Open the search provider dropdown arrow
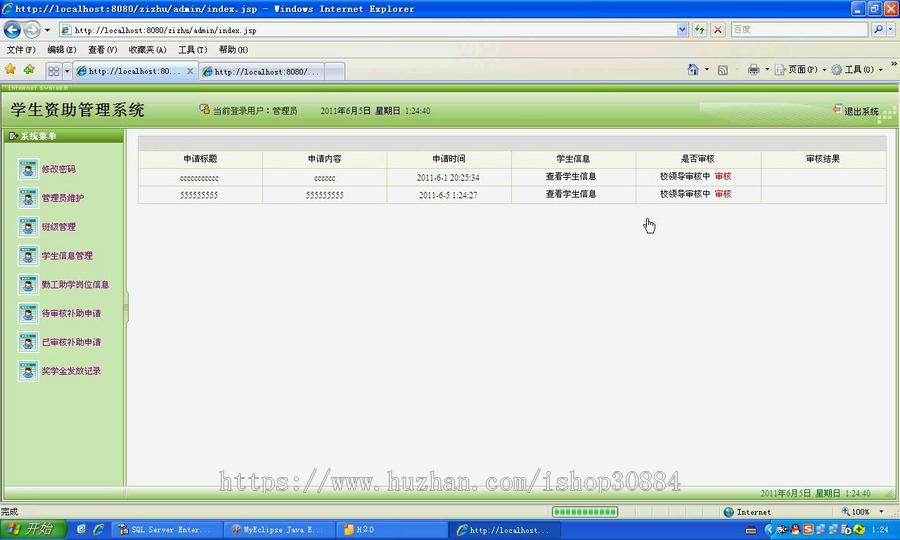This screenshot has width=900, height=540. (x=890, y=29)
